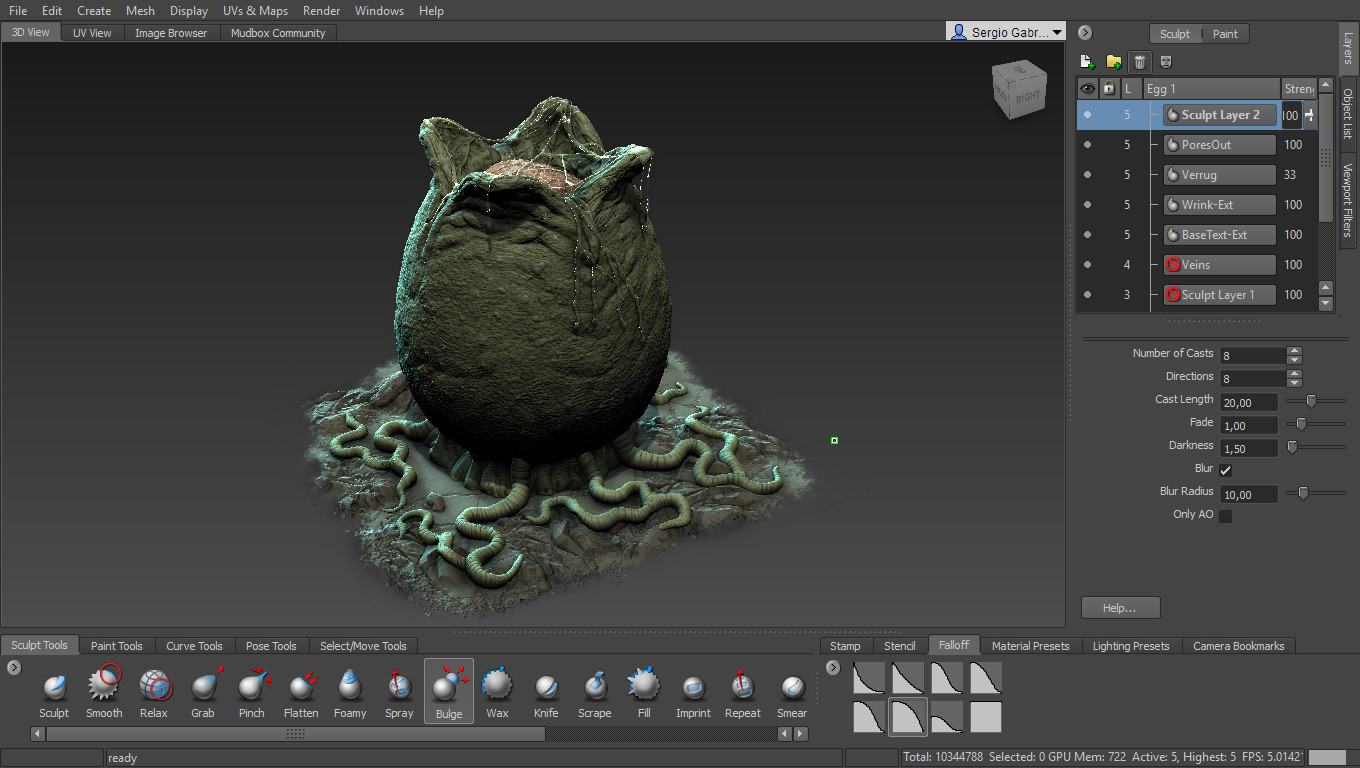The height and width of the screenshot is (768, 1360).
Task: Switch to the UV View tab
Action: pyautogui.click(x=91, y=32)
